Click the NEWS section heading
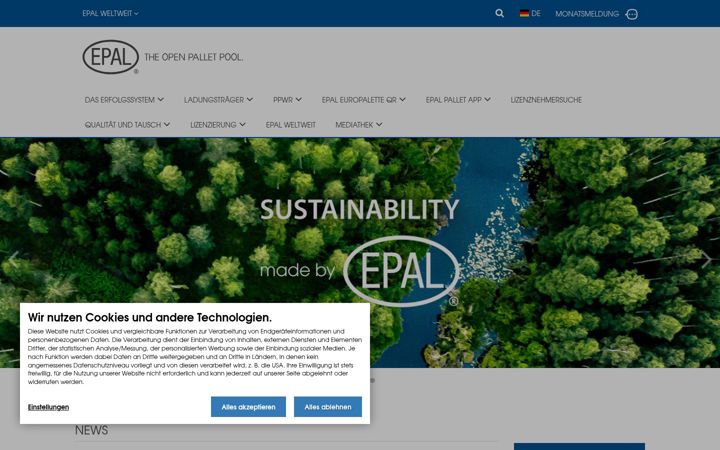Image resolution: width=720 pixels, height=450 pixels. 91,430
